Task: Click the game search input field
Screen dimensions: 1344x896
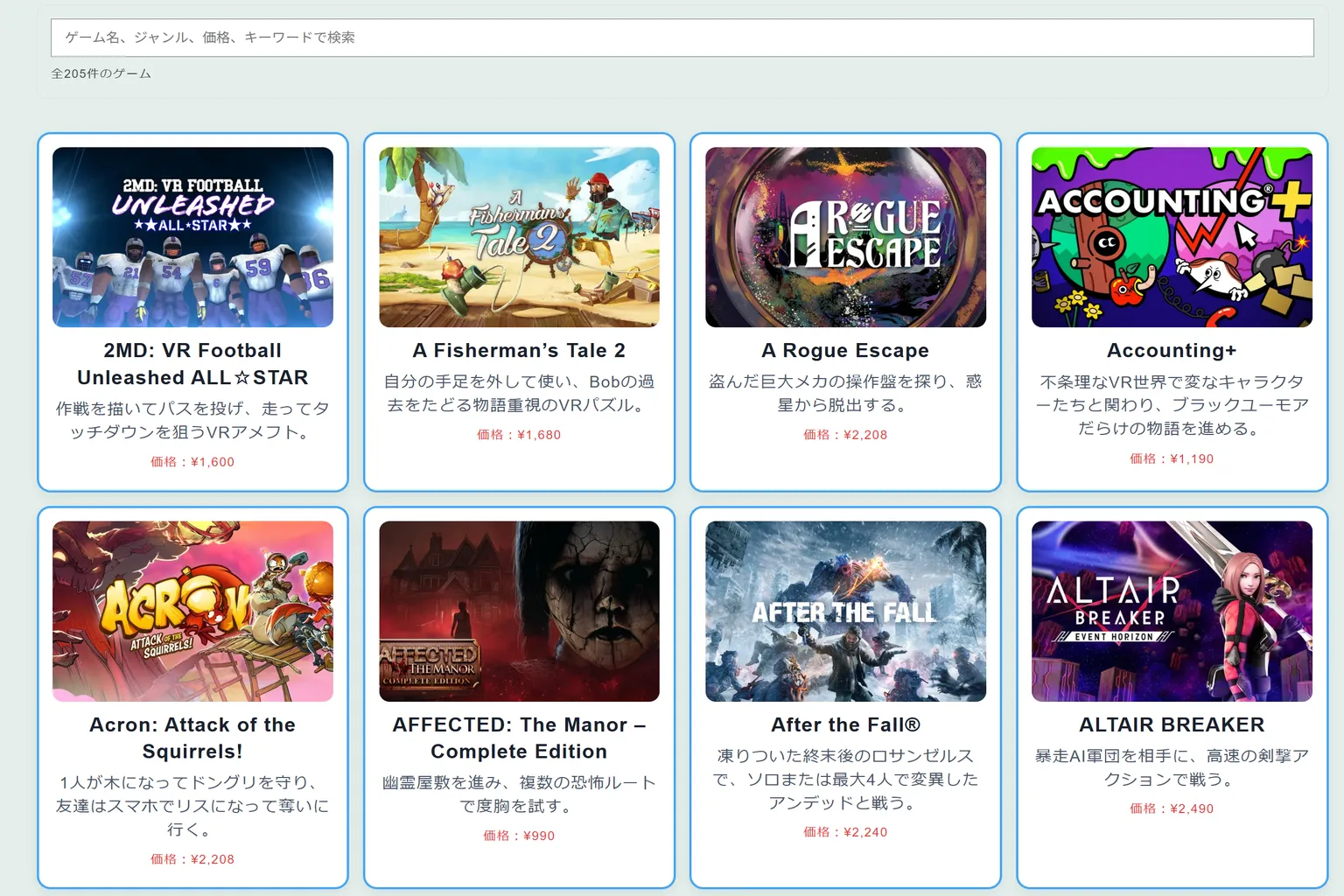Action: pos(682,38)
